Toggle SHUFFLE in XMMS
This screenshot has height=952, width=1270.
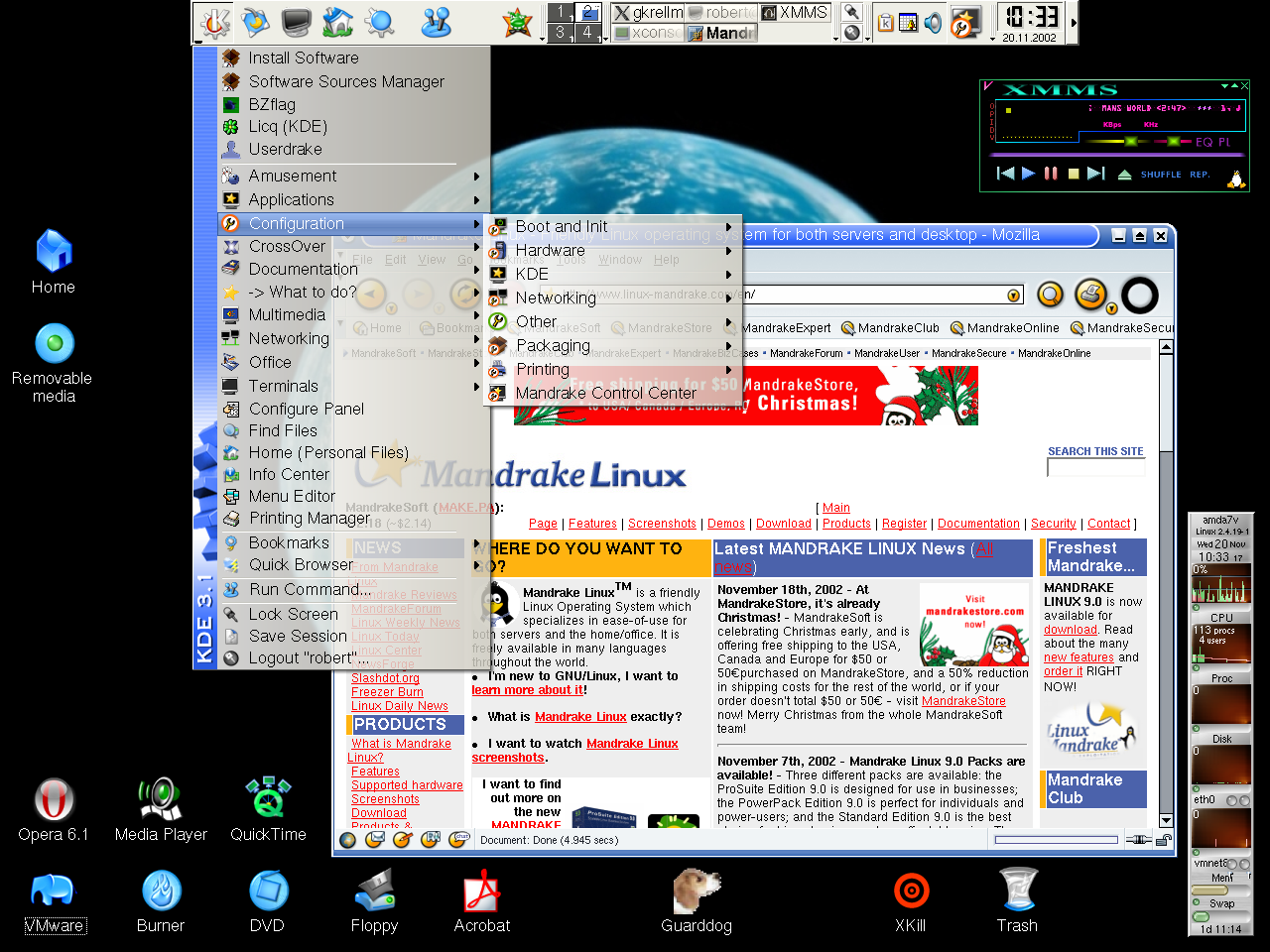point(1161,175)
